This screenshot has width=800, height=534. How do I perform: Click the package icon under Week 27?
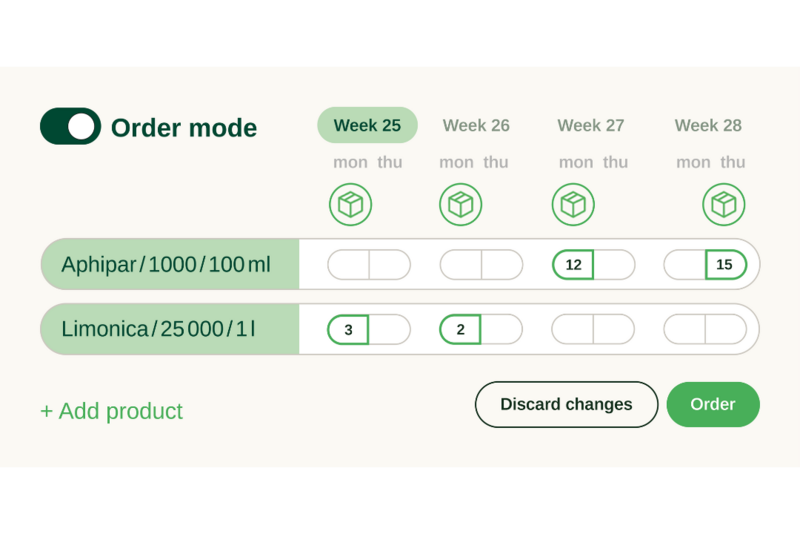click(573, 204)
